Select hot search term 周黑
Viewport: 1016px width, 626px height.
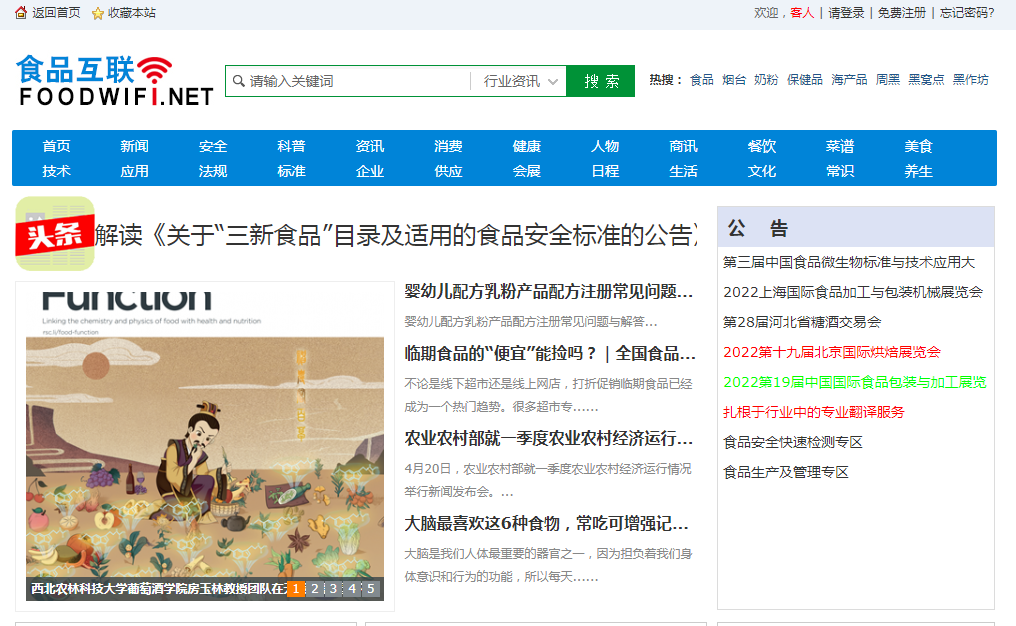tap(888, 80)
